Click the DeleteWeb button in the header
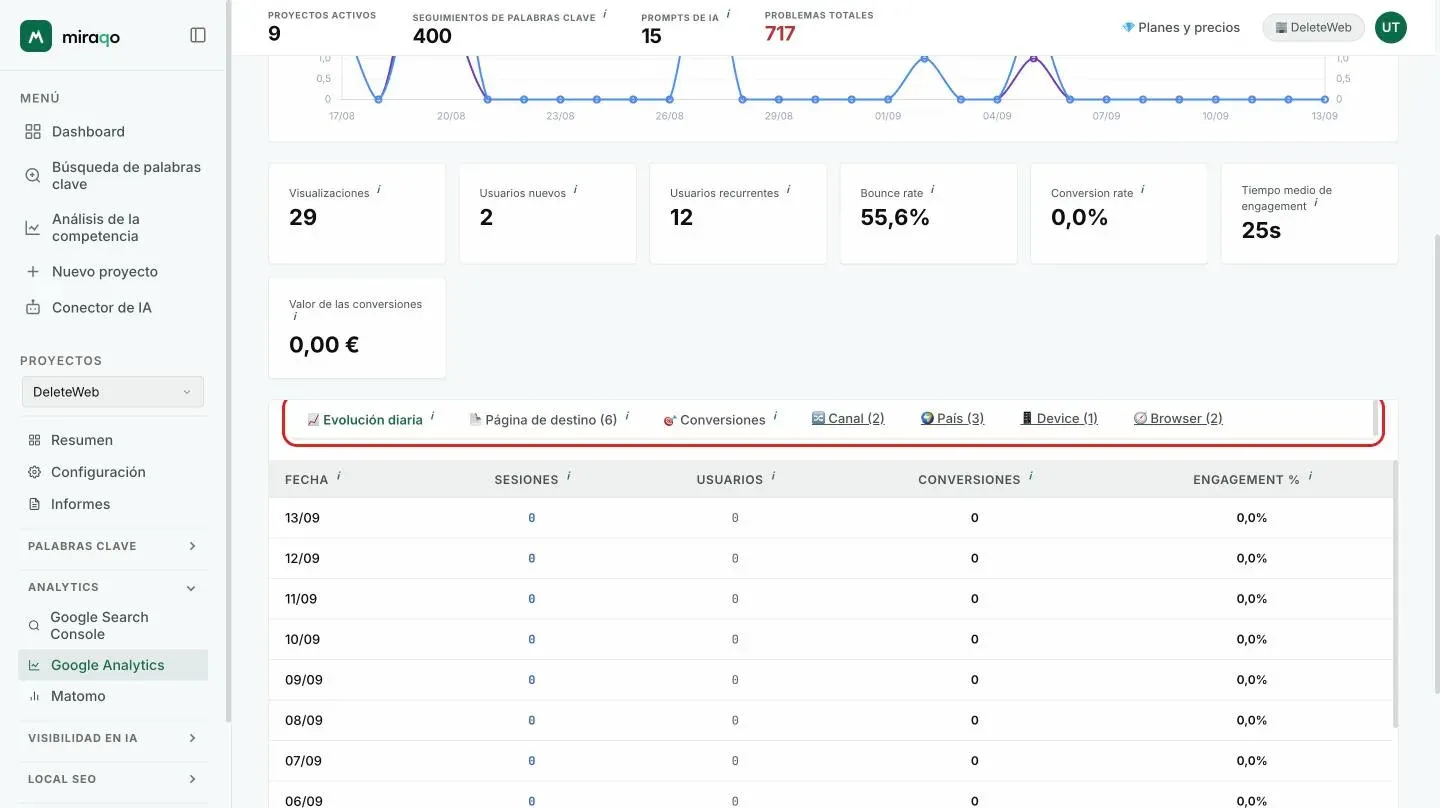Screen dimensions: 1440x808 [x=1314, y=28]
